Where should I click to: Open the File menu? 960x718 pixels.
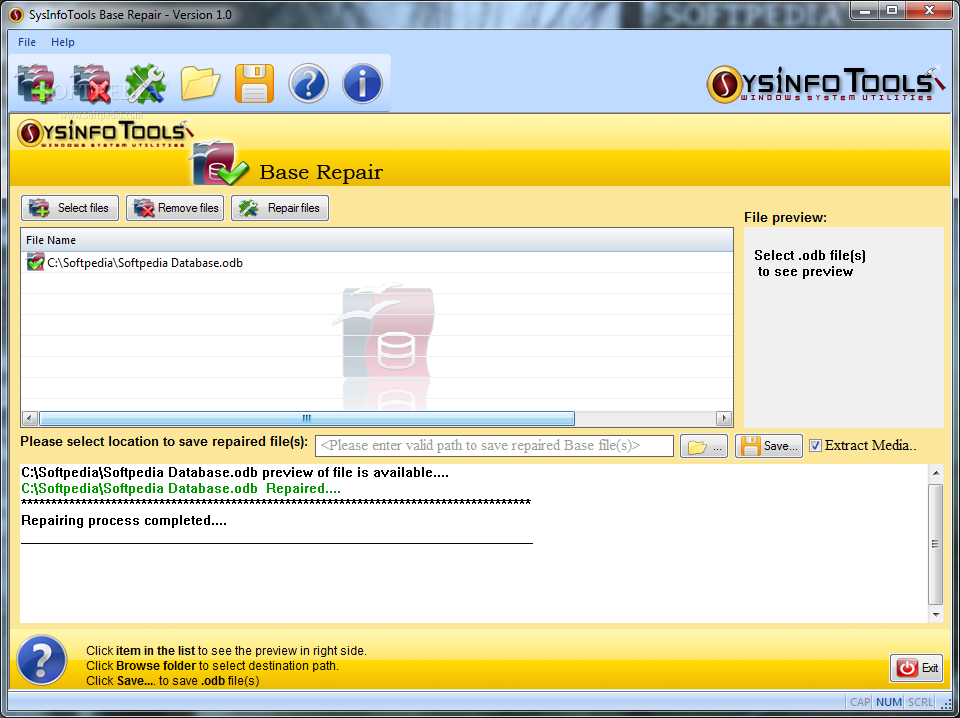(27, 42)
